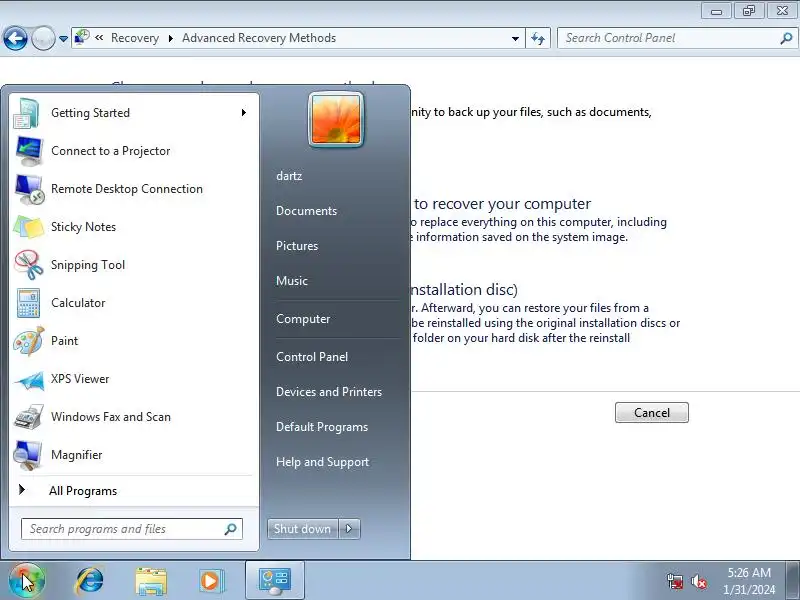Open Devices and Printers
Image resolution: width=800 pixels, height=600 pixels.
(329, 392)
